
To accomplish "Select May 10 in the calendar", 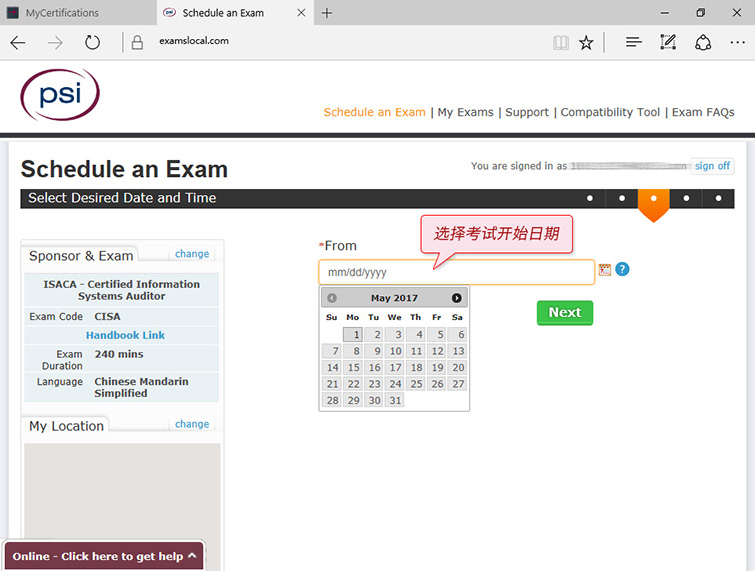I will 394,351.
